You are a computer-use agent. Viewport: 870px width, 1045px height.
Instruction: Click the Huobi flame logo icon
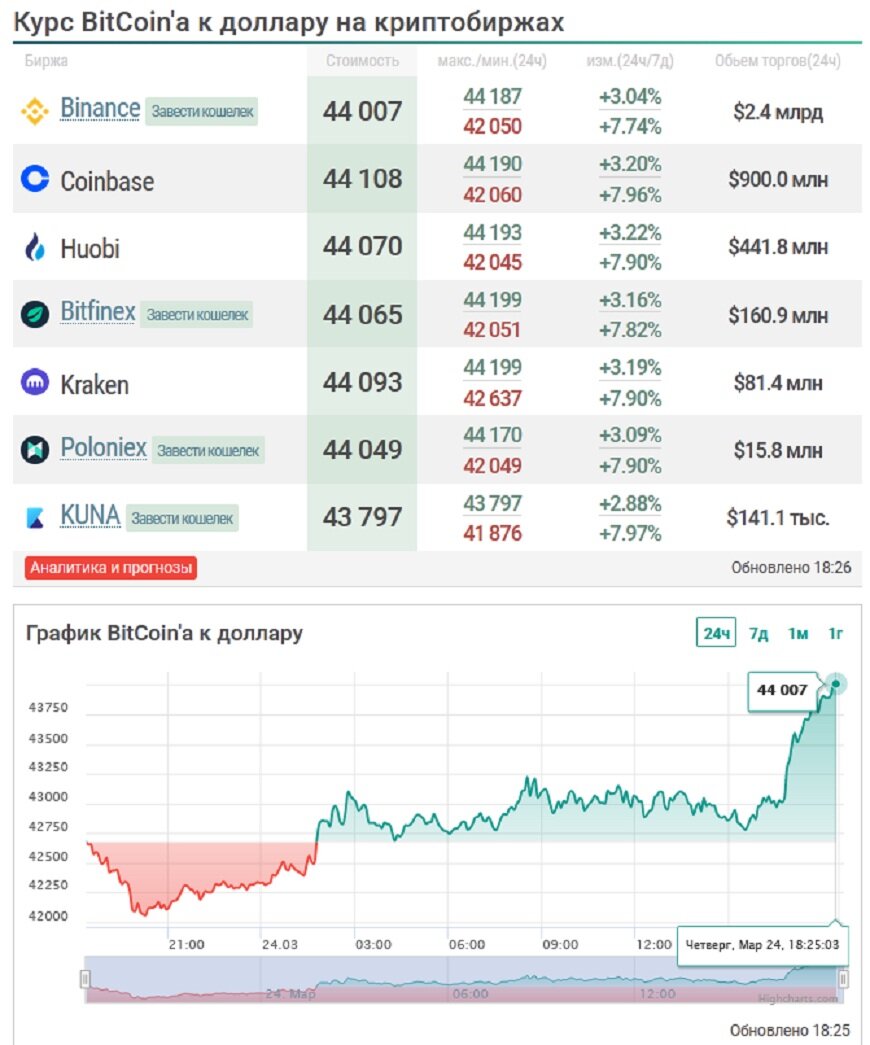click(x=35, y=247)
